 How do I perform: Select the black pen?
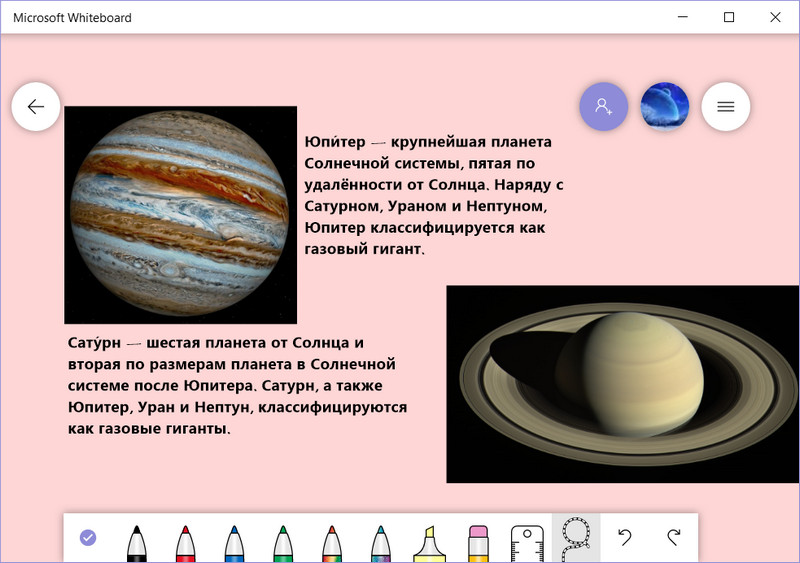coord(136,544)
